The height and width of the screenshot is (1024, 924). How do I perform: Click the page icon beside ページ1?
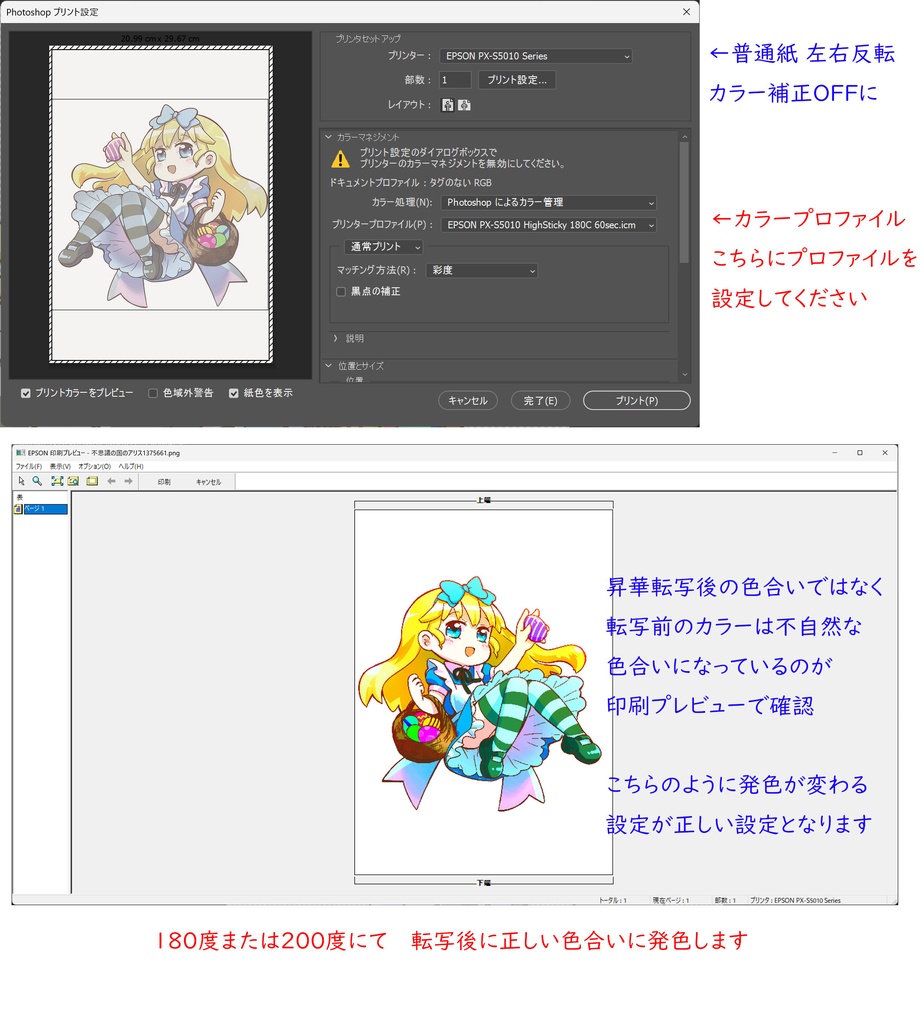coord(18,509)
